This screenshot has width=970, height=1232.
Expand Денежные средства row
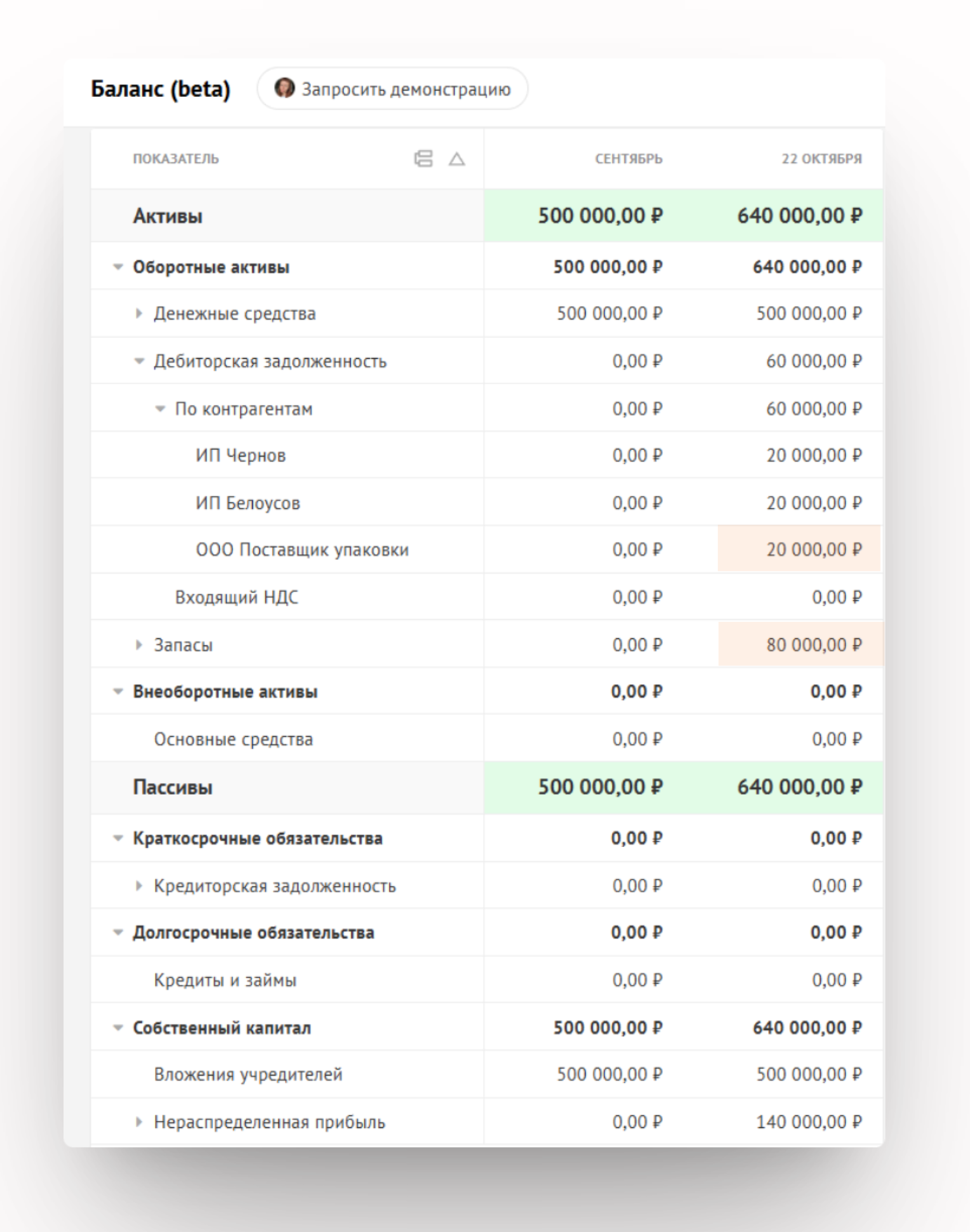pos(139,314)
